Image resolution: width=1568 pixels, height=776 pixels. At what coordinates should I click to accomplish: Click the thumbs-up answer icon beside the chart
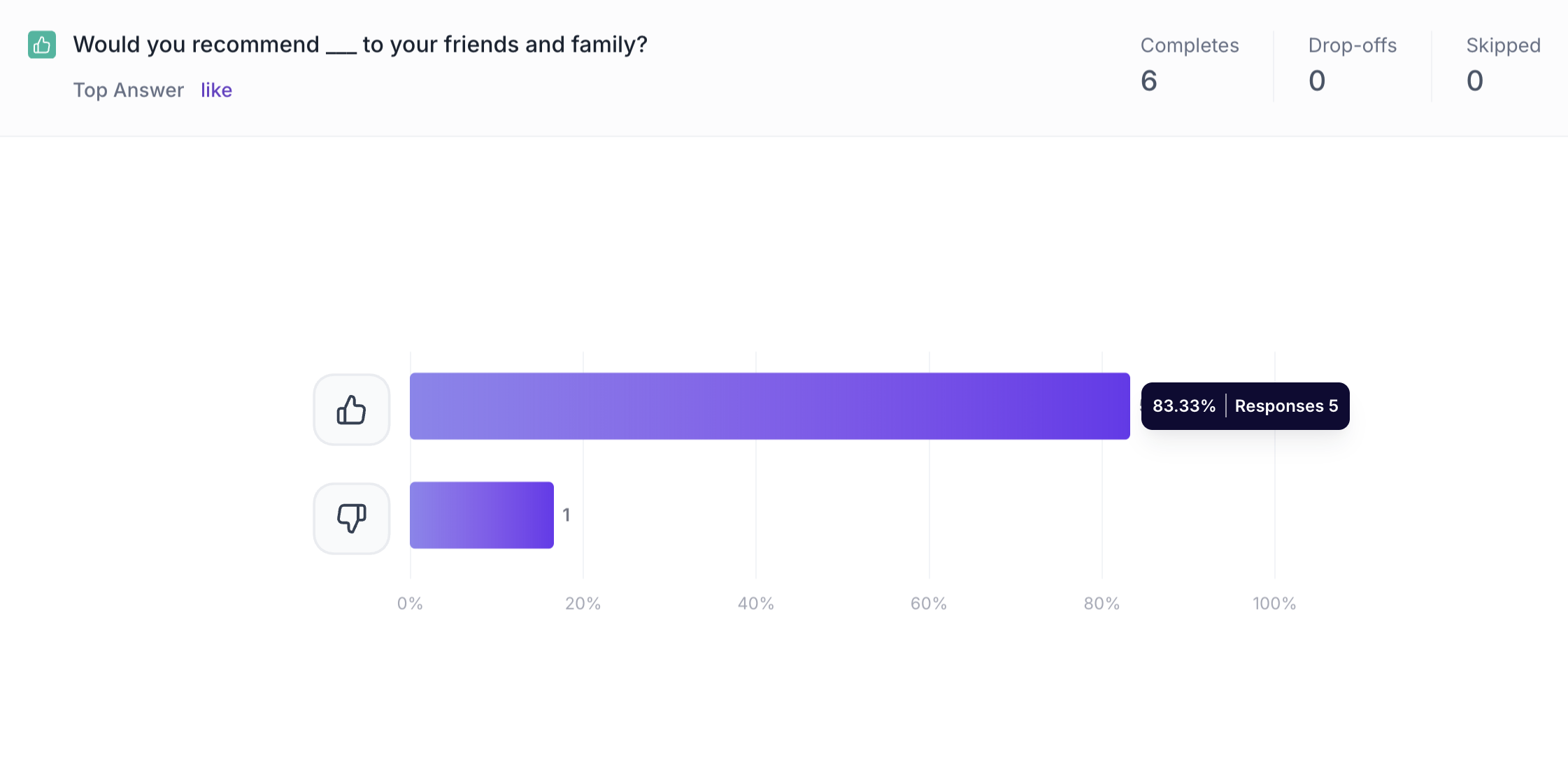(x=351, y=410)
